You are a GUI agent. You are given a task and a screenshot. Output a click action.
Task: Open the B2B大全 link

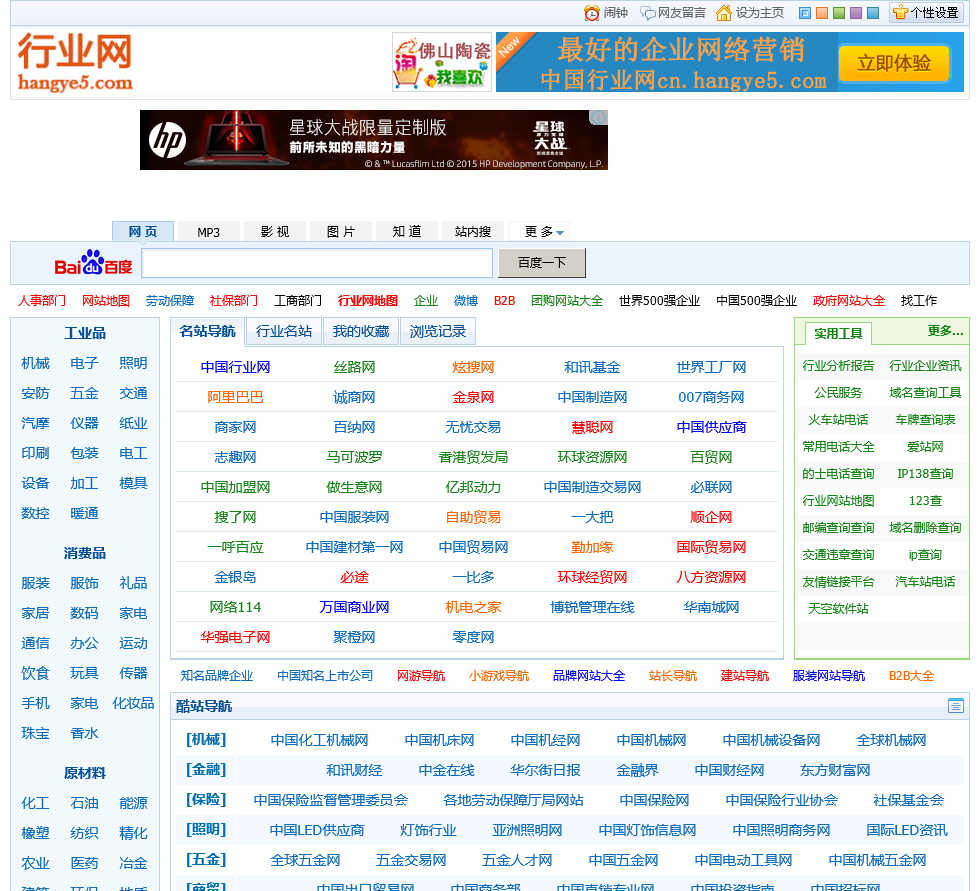point(911,675)
